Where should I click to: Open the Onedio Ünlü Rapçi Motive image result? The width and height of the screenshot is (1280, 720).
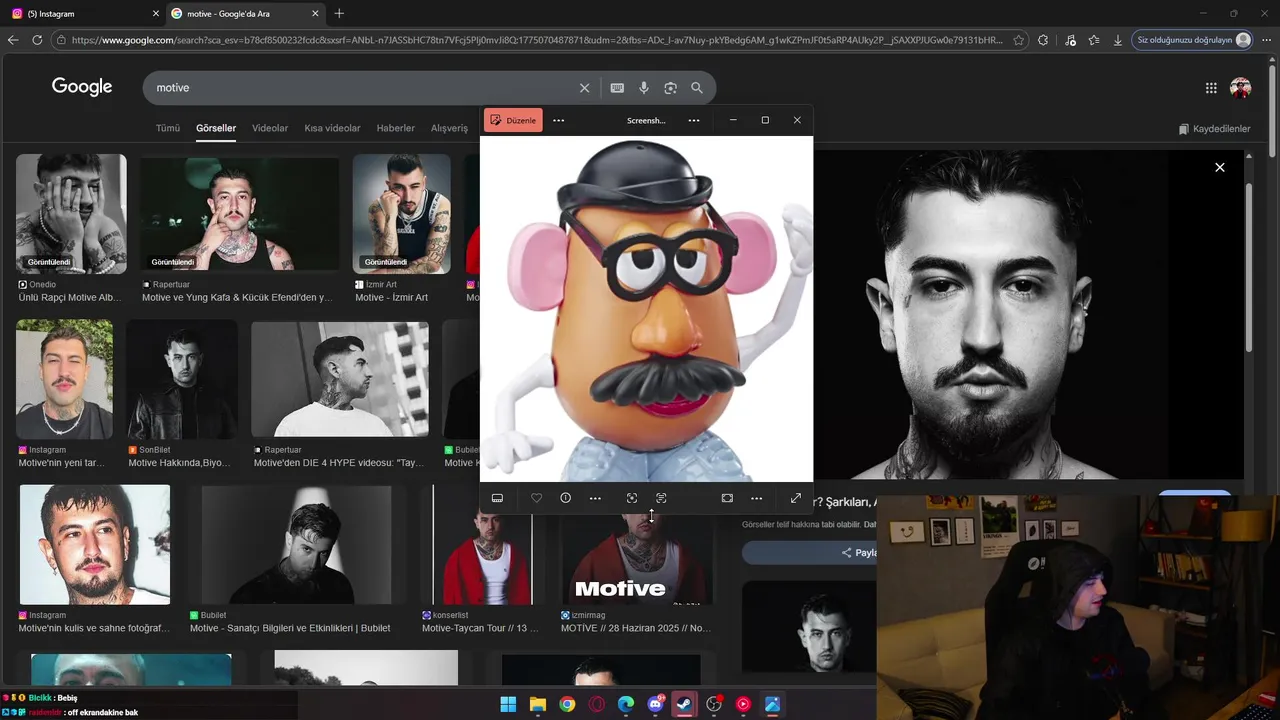click(71, 214)
